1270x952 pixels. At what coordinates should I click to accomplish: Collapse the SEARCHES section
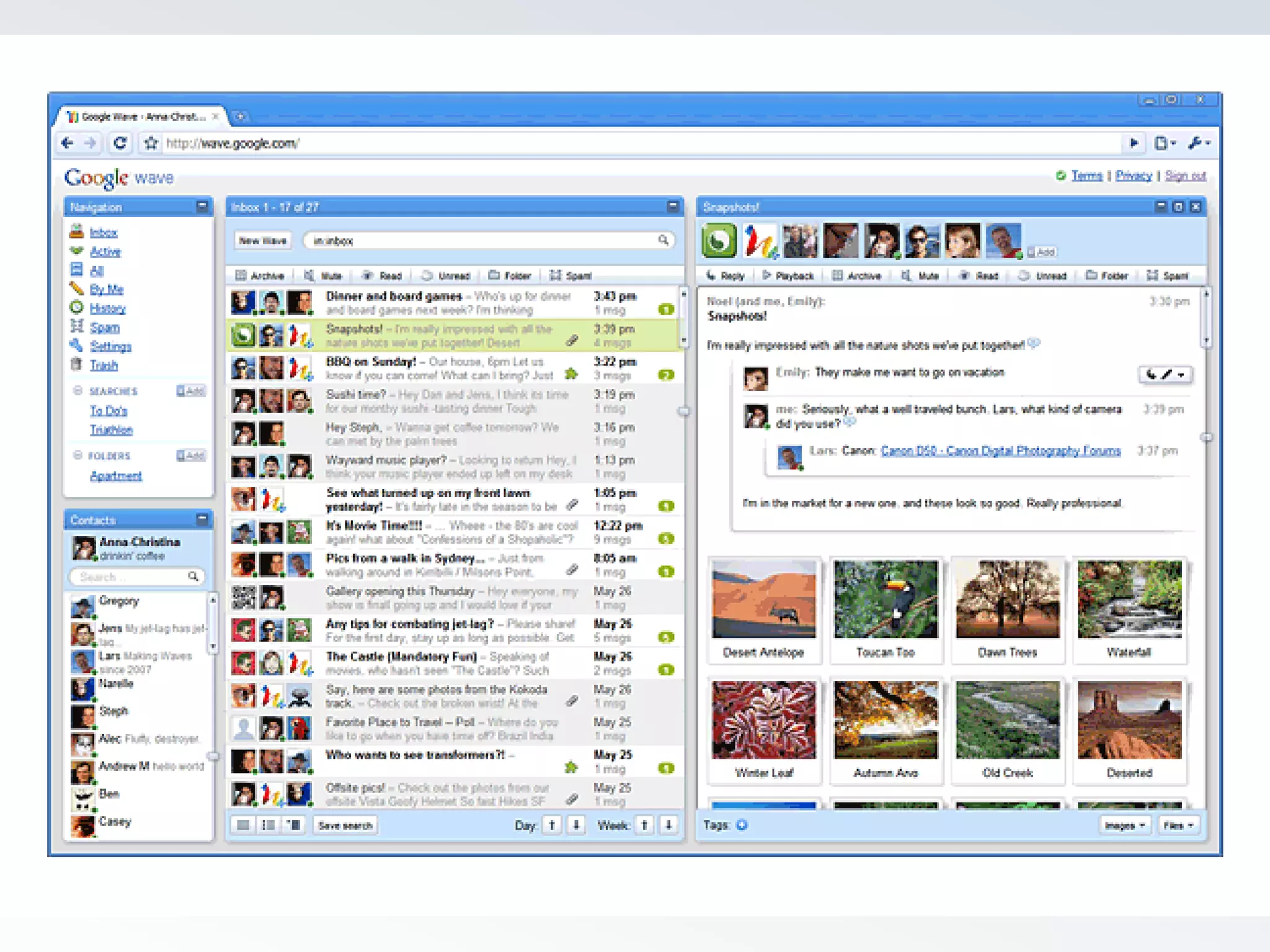[x=78, y=390]
